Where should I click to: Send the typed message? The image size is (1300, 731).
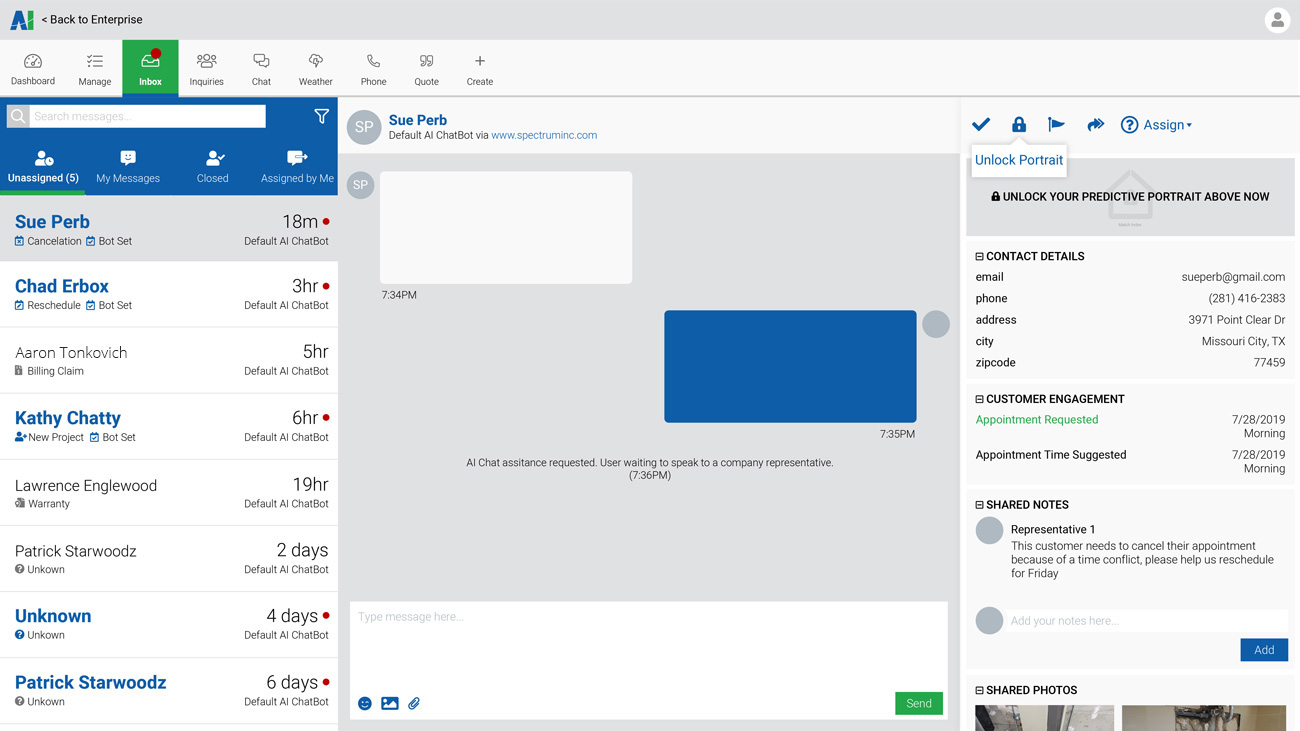click(x=918, y=703)
